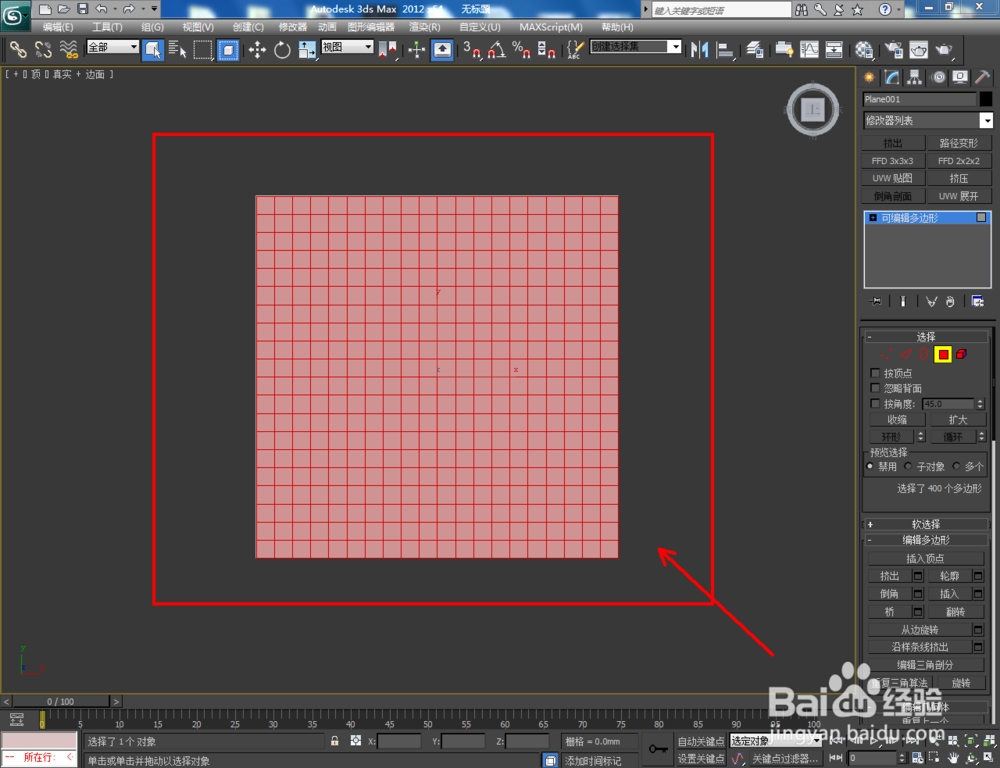Select the Move tool
Screen dimensions: 1000x768
pyautogui.click(x=257, y=49)
